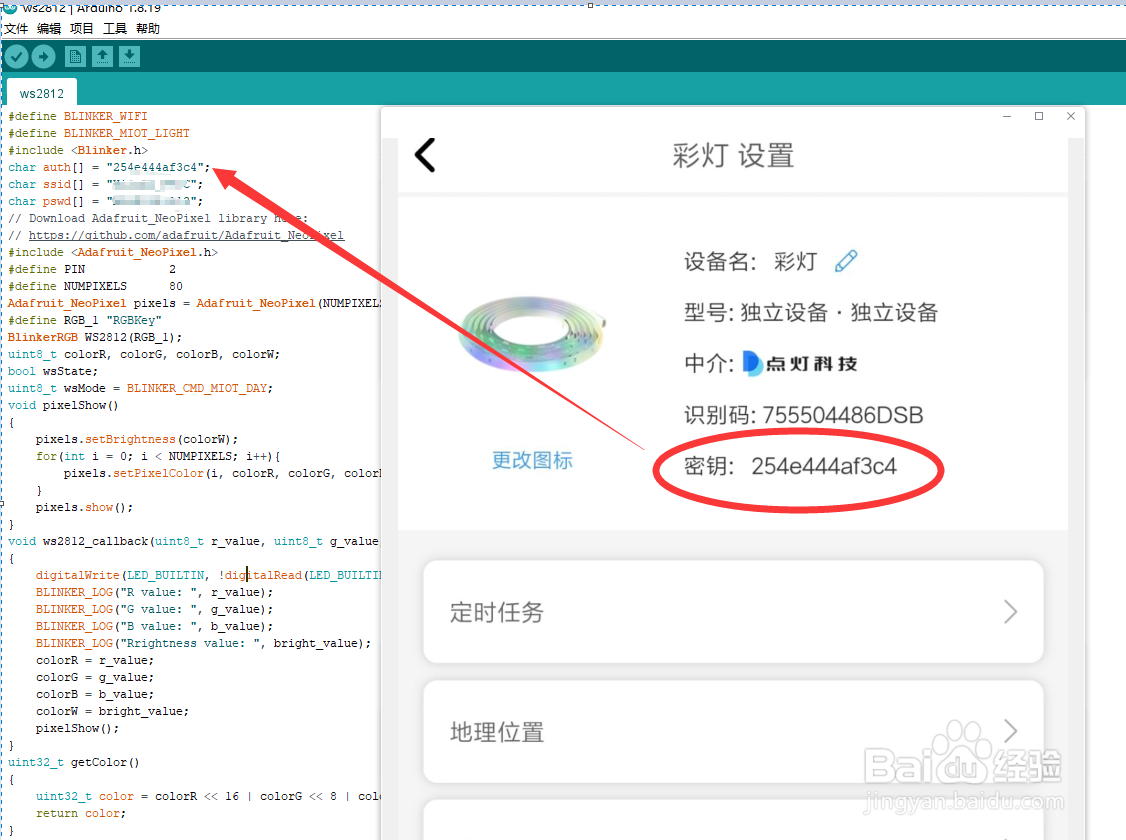
Task: Click the for(int i = 0 loop line
Action: (158, 457)
